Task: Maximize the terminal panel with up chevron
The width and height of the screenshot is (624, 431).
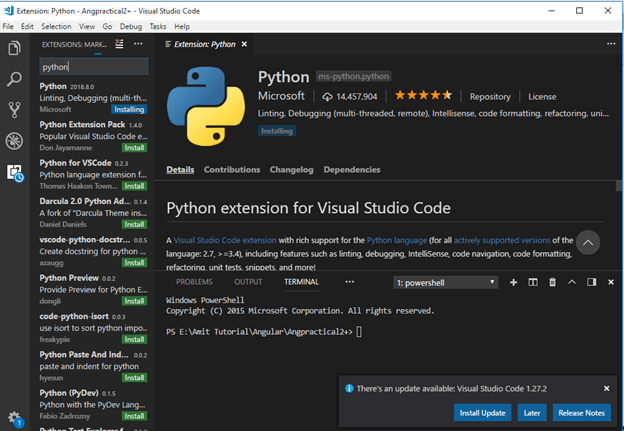Action: tap(571, 282)
